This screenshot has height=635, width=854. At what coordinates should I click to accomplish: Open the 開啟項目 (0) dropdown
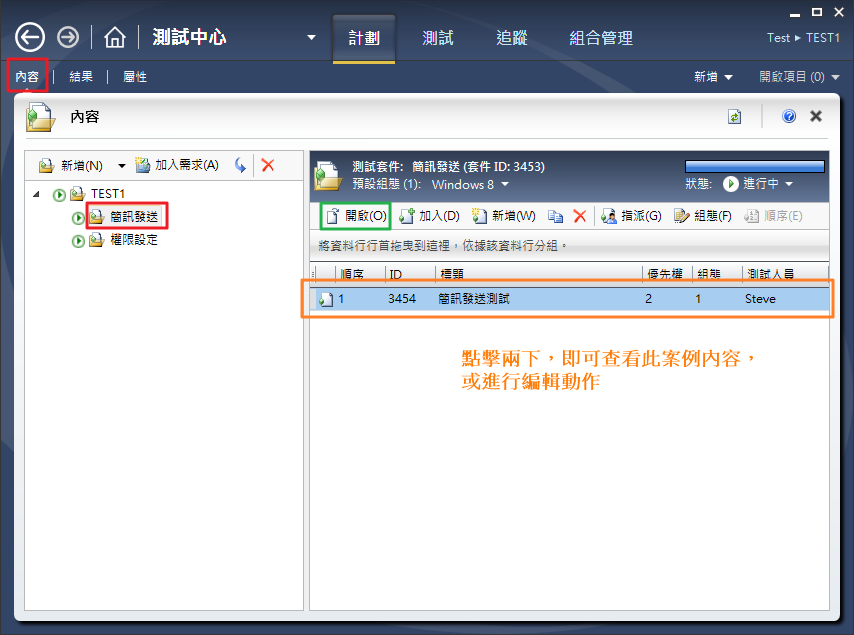pos(800,77)
